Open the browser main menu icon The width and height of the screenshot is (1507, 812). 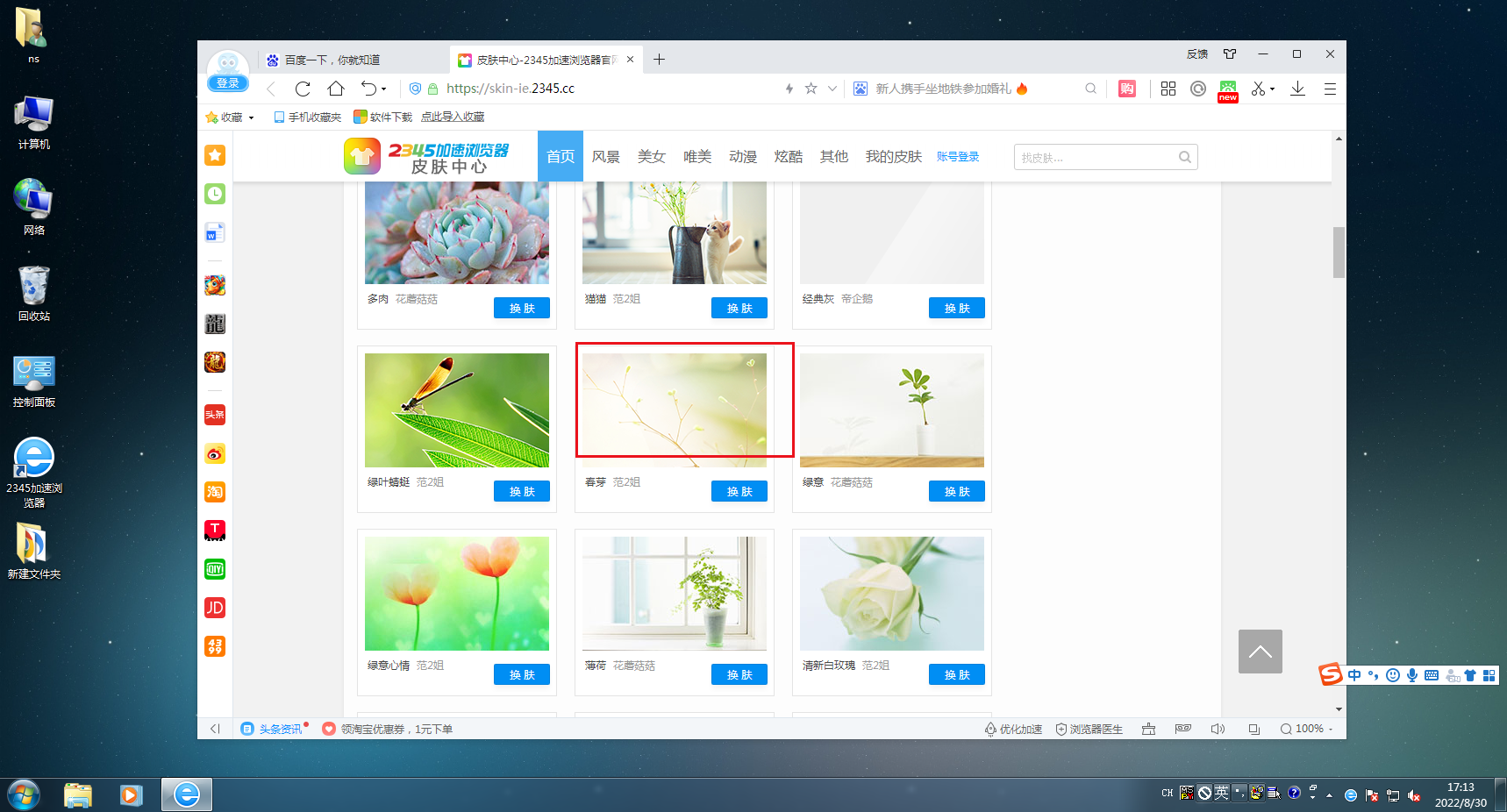(1330, 89)
